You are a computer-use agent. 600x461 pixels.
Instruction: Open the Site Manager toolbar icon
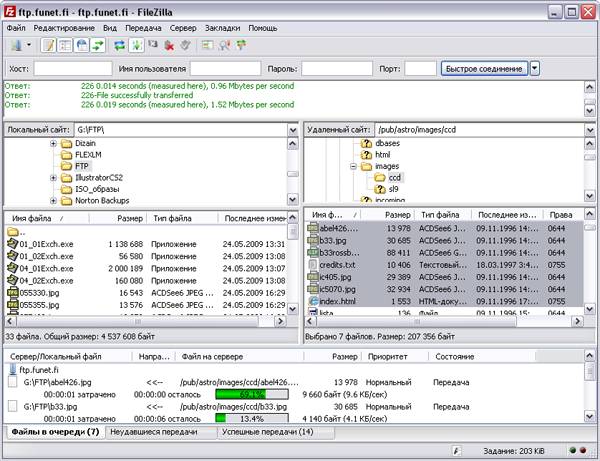coord(16,46)
